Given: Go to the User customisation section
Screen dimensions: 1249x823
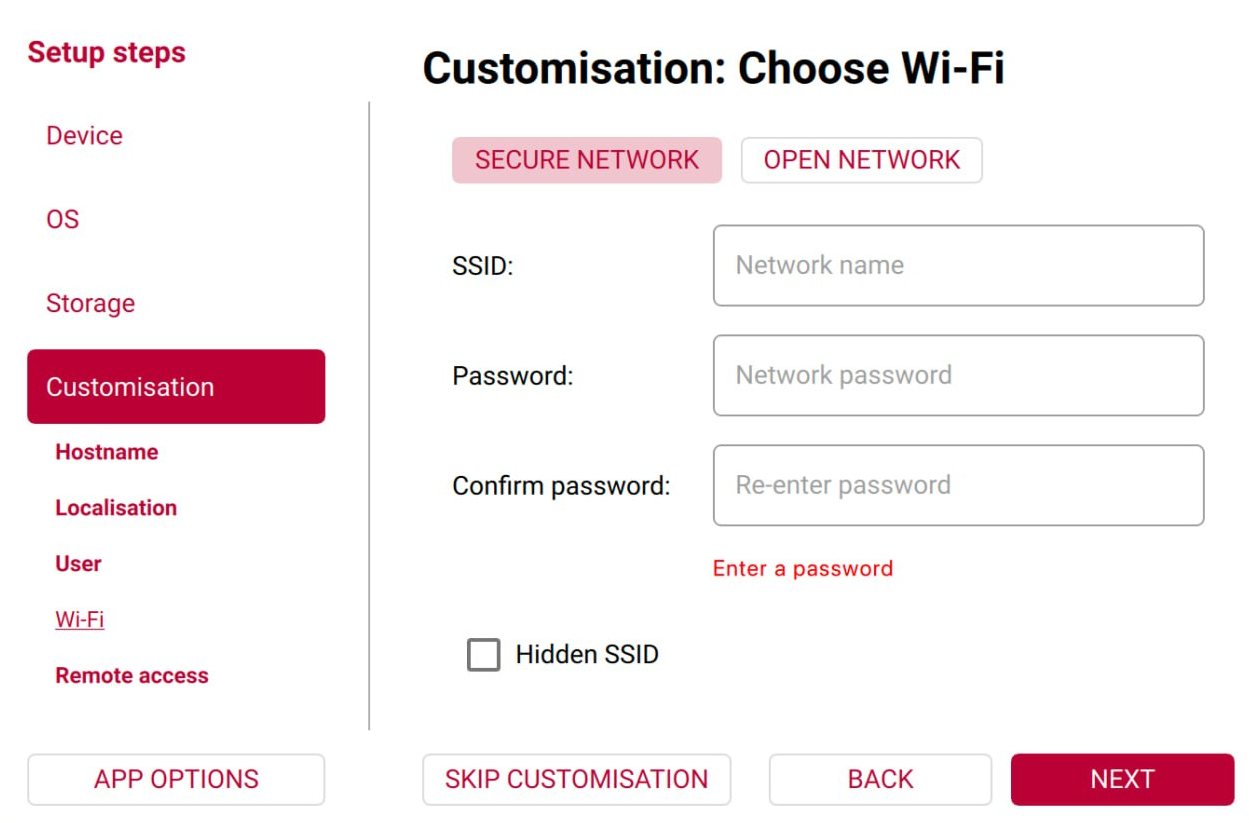Looking at the screenshot, I should (x=78, y=563).
